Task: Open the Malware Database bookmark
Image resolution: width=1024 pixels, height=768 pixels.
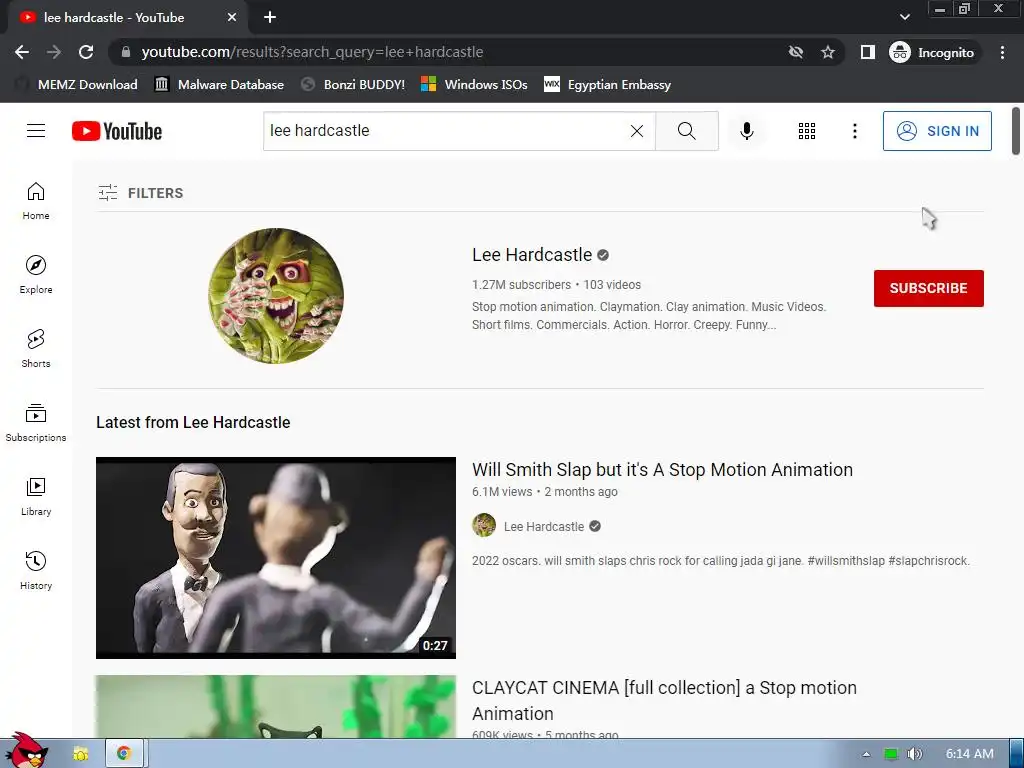Action: (x=219, y=84)
